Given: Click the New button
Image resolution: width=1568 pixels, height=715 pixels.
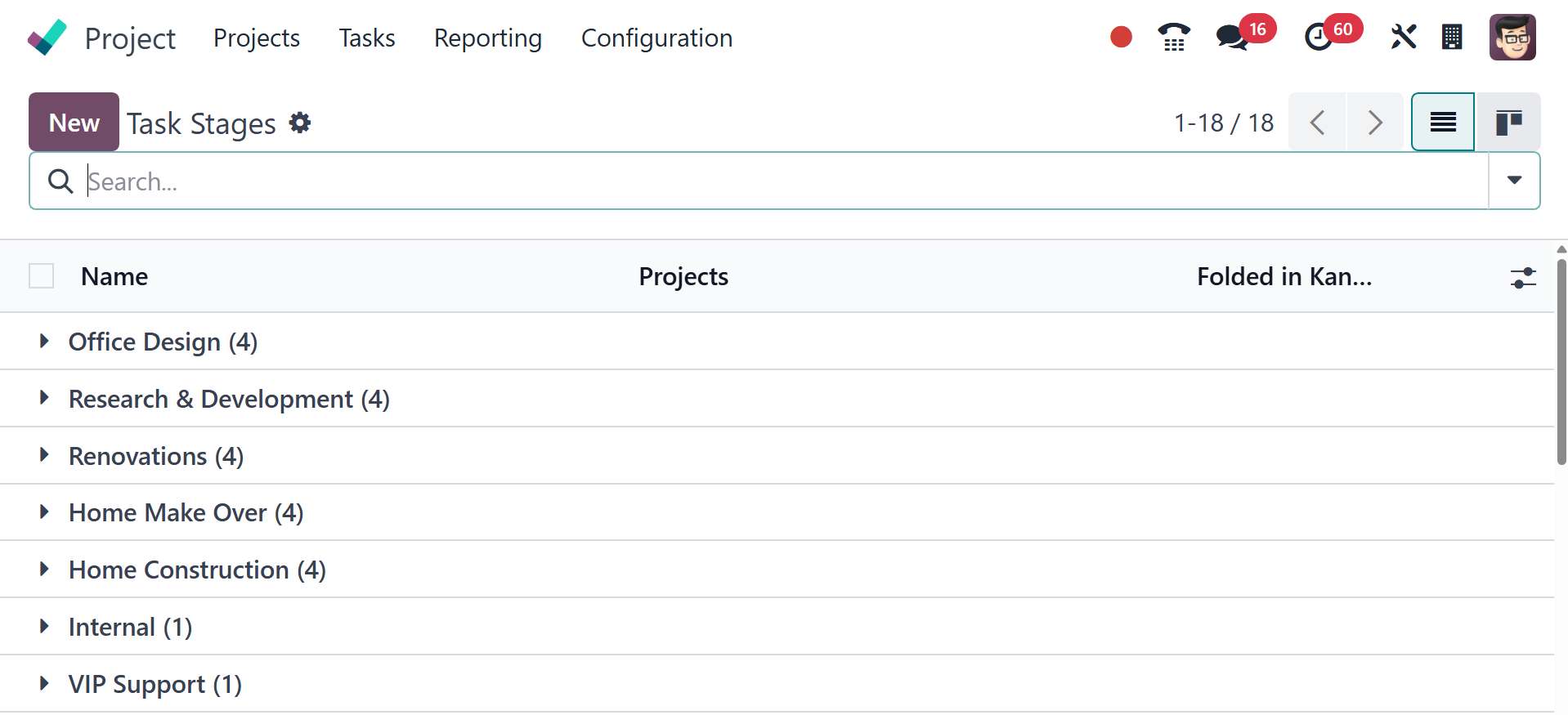Looking at the screenshot, I should click(x=74, y=123).
